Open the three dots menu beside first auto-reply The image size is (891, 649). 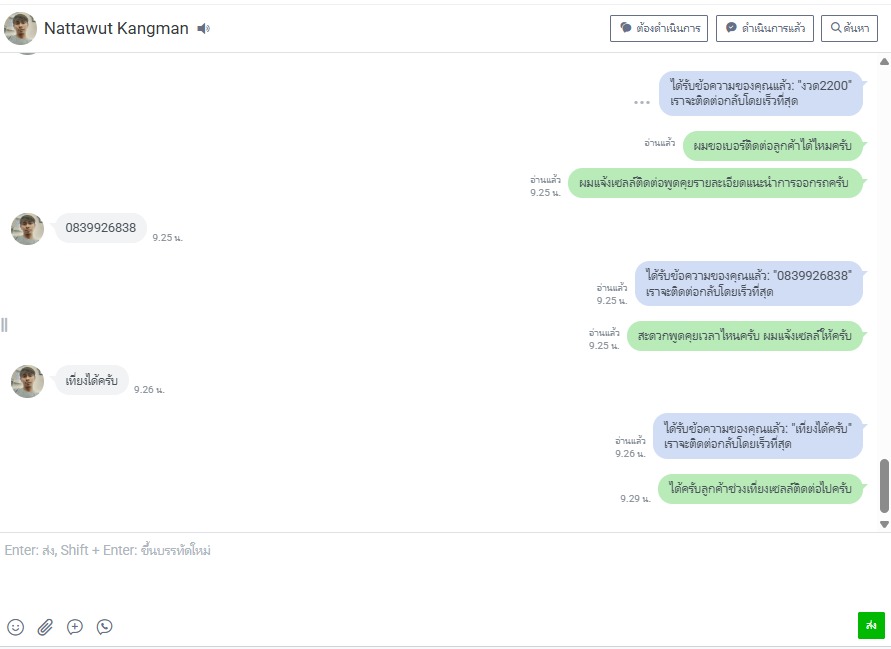(642, 102)
